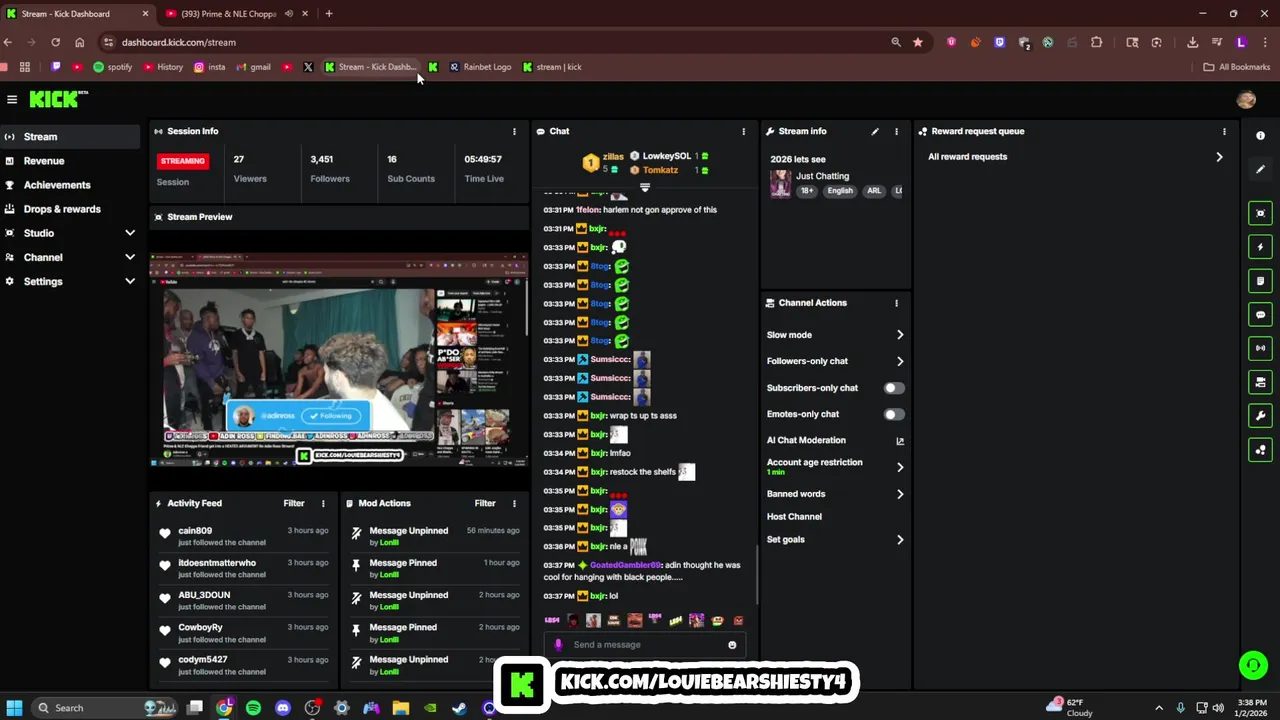
Task: Open Channel Actions options menu
Action: [x=896, y=303]
